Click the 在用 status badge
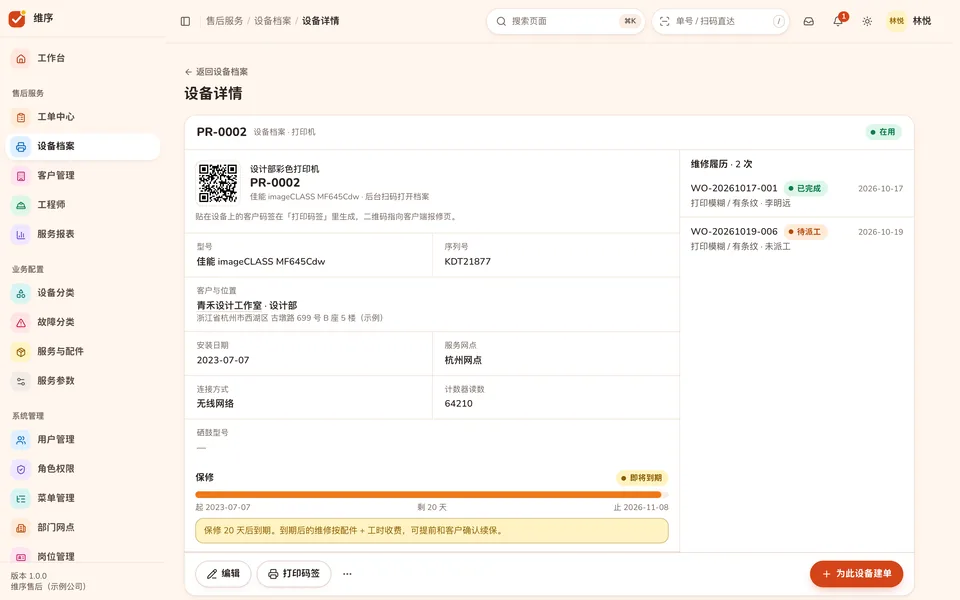 point(883,132)
